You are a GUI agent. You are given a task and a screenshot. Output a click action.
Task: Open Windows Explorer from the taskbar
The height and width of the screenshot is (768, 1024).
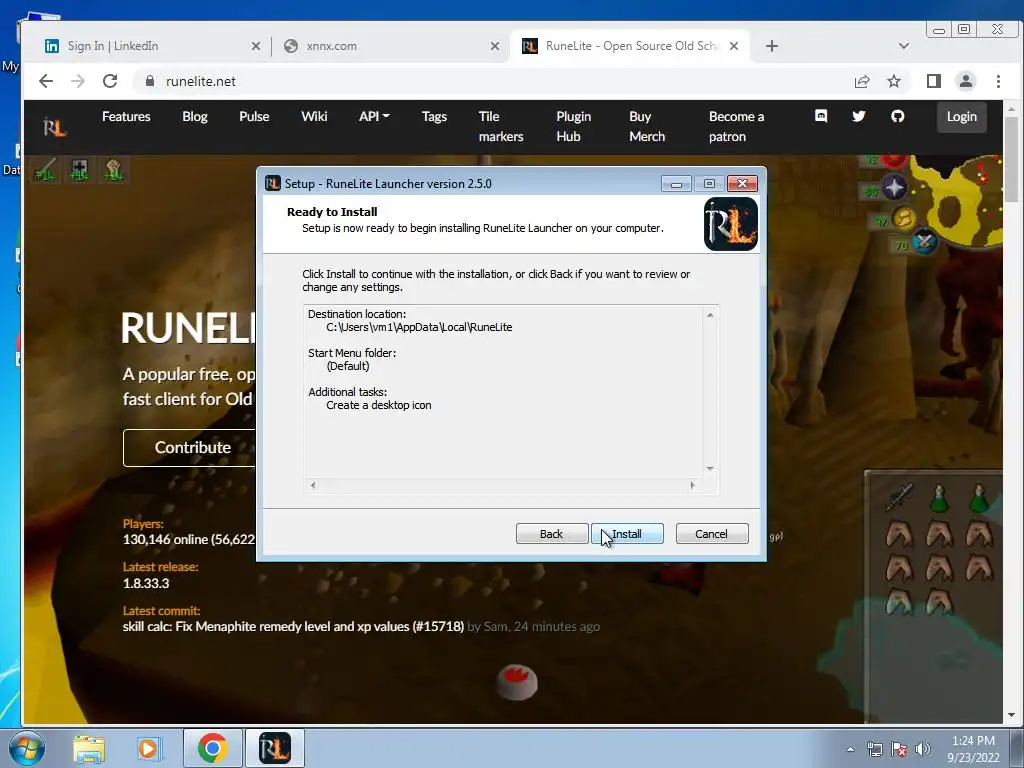coord(89,748)
